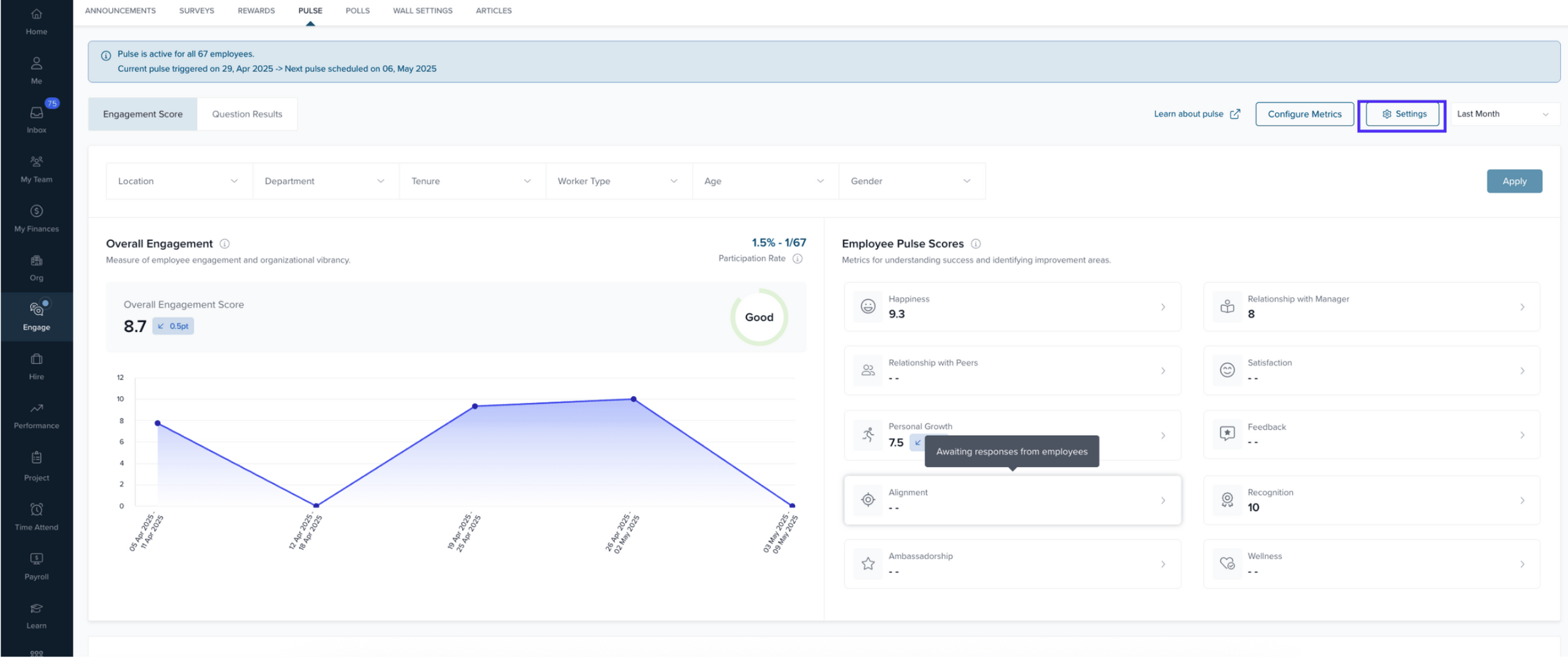Image resolution: width=1568 pixels, height=659 pixels.
Task: Open the Worker Type dropdown
Action: coord(618,181)
